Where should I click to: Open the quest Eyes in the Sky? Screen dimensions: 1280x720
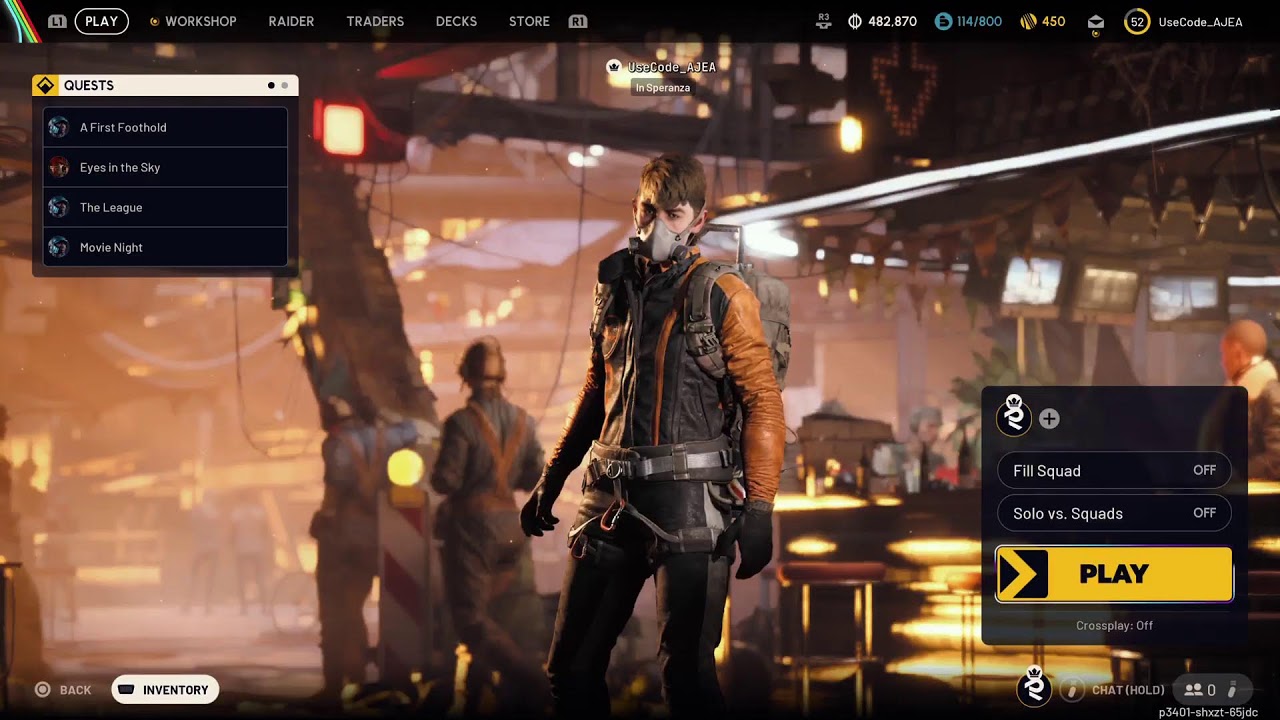point(165,167)
